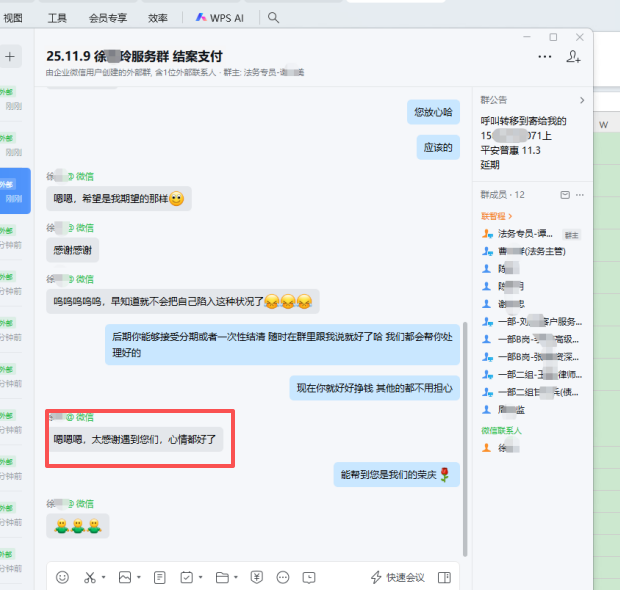620x590 pixels.
Task: Select the WeChat contact 徐 member
Action: [x=501, y=448]
